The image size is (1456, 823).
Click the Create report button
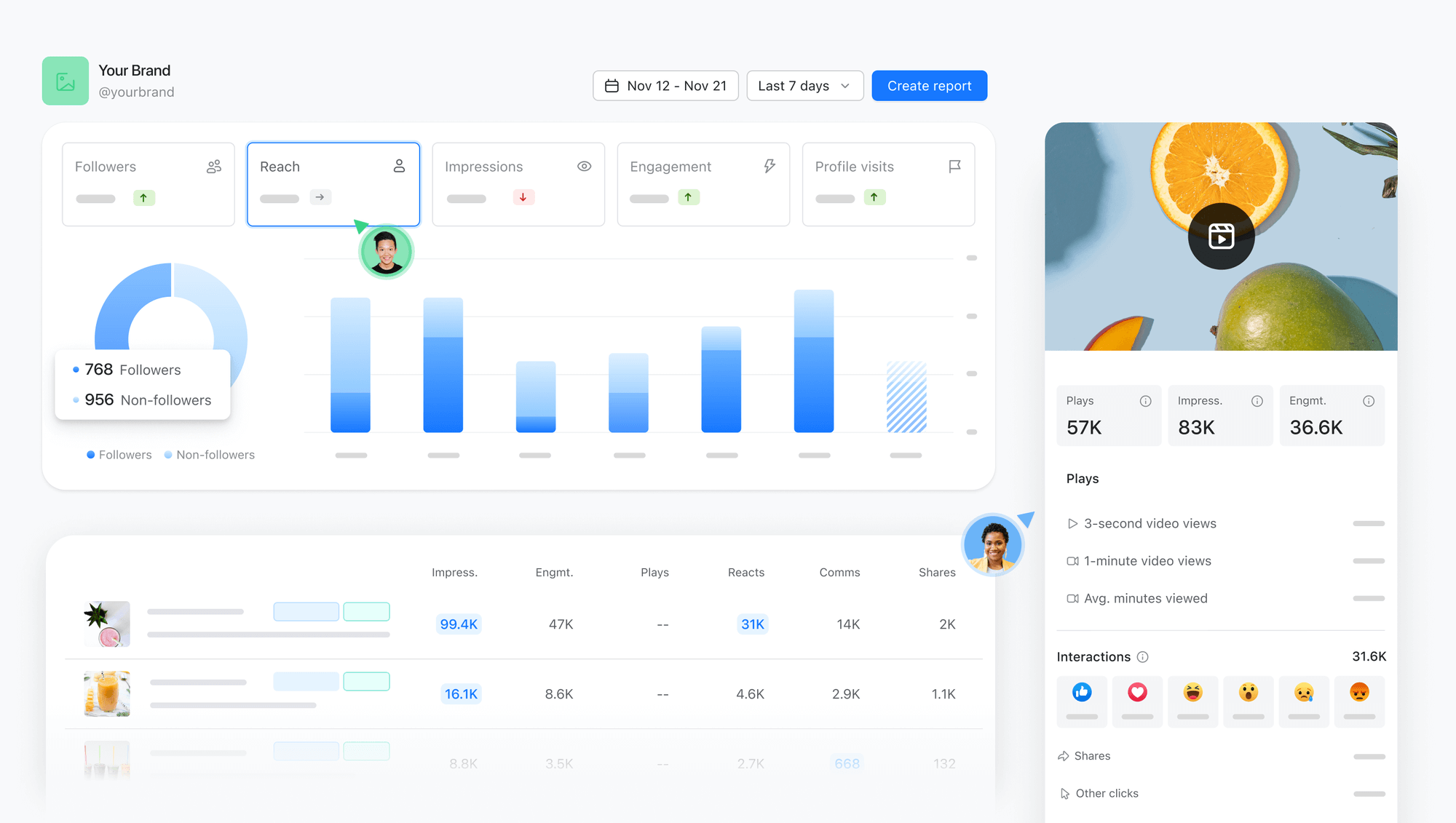[929, 85]
